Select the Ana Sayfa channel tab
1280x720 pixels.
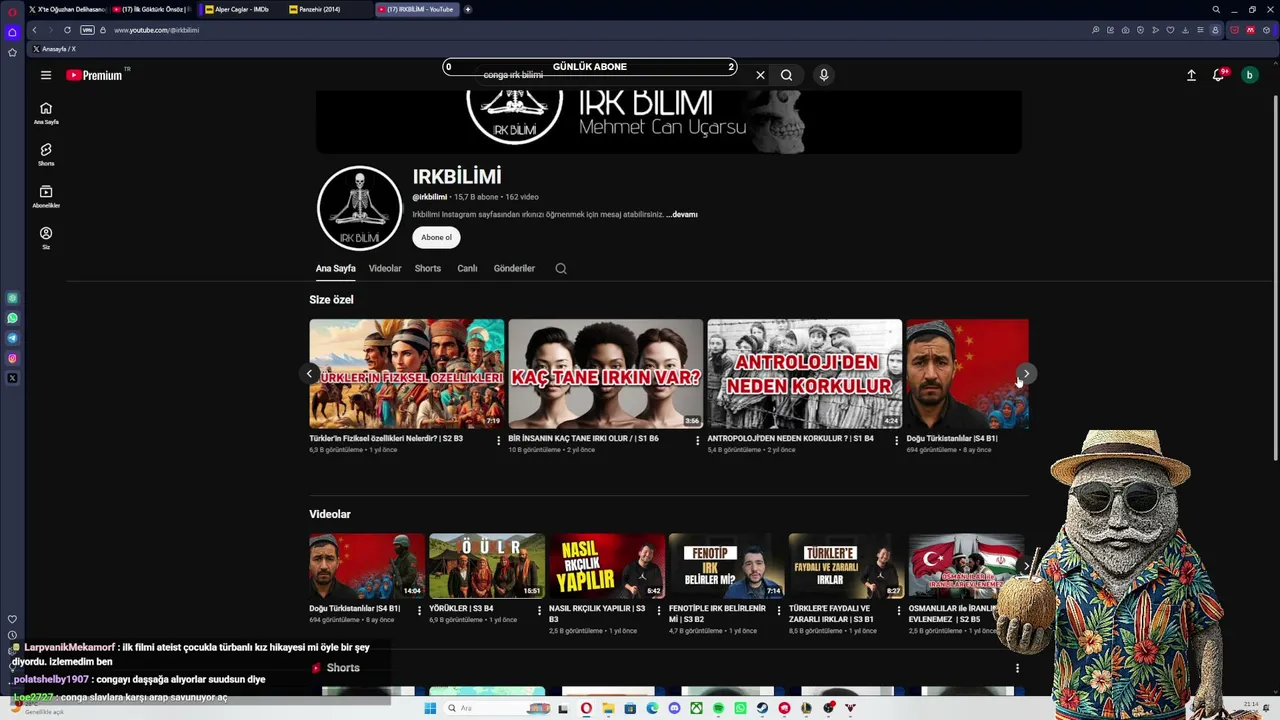(336, 268)
